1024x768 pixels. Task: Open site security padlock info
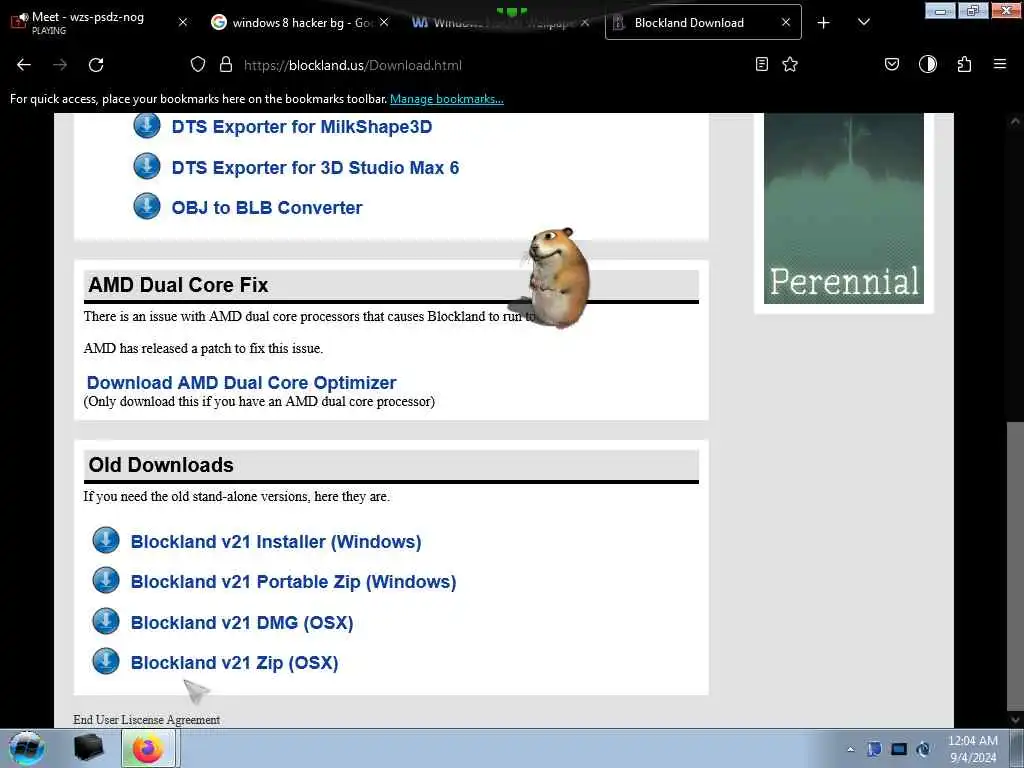point(226,65)
